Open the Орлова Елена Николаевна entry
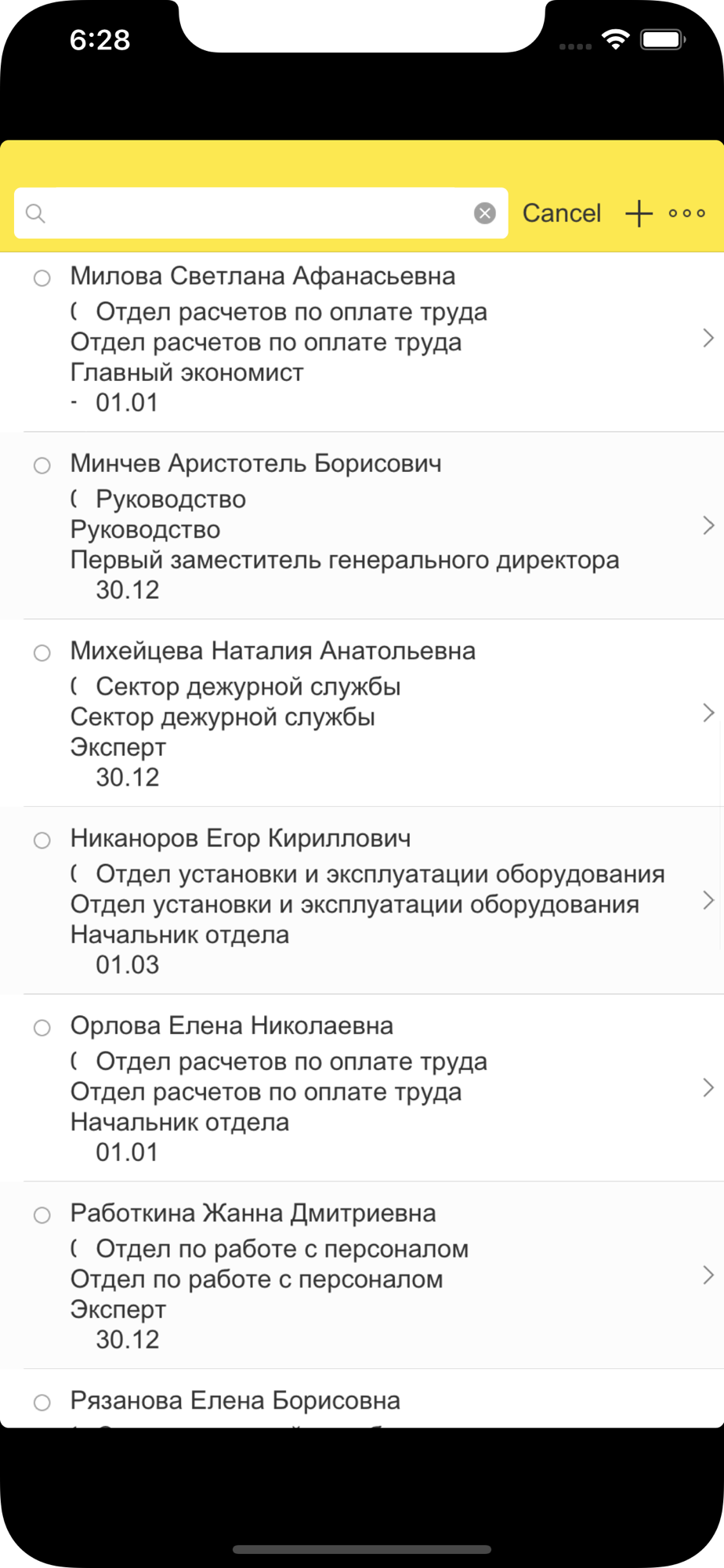 point(362,1088)
